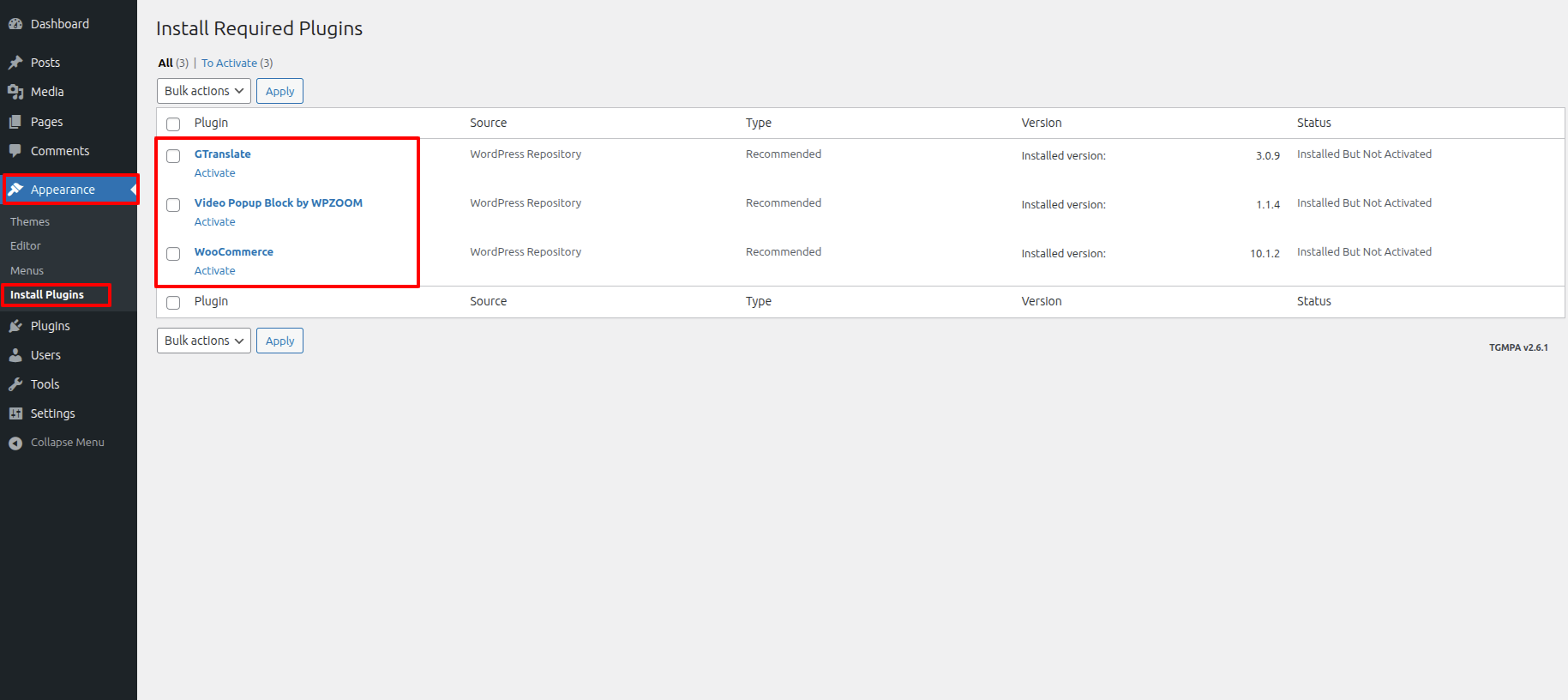Click the Posts pushpin icon
1568x700 pixels.
15,63
